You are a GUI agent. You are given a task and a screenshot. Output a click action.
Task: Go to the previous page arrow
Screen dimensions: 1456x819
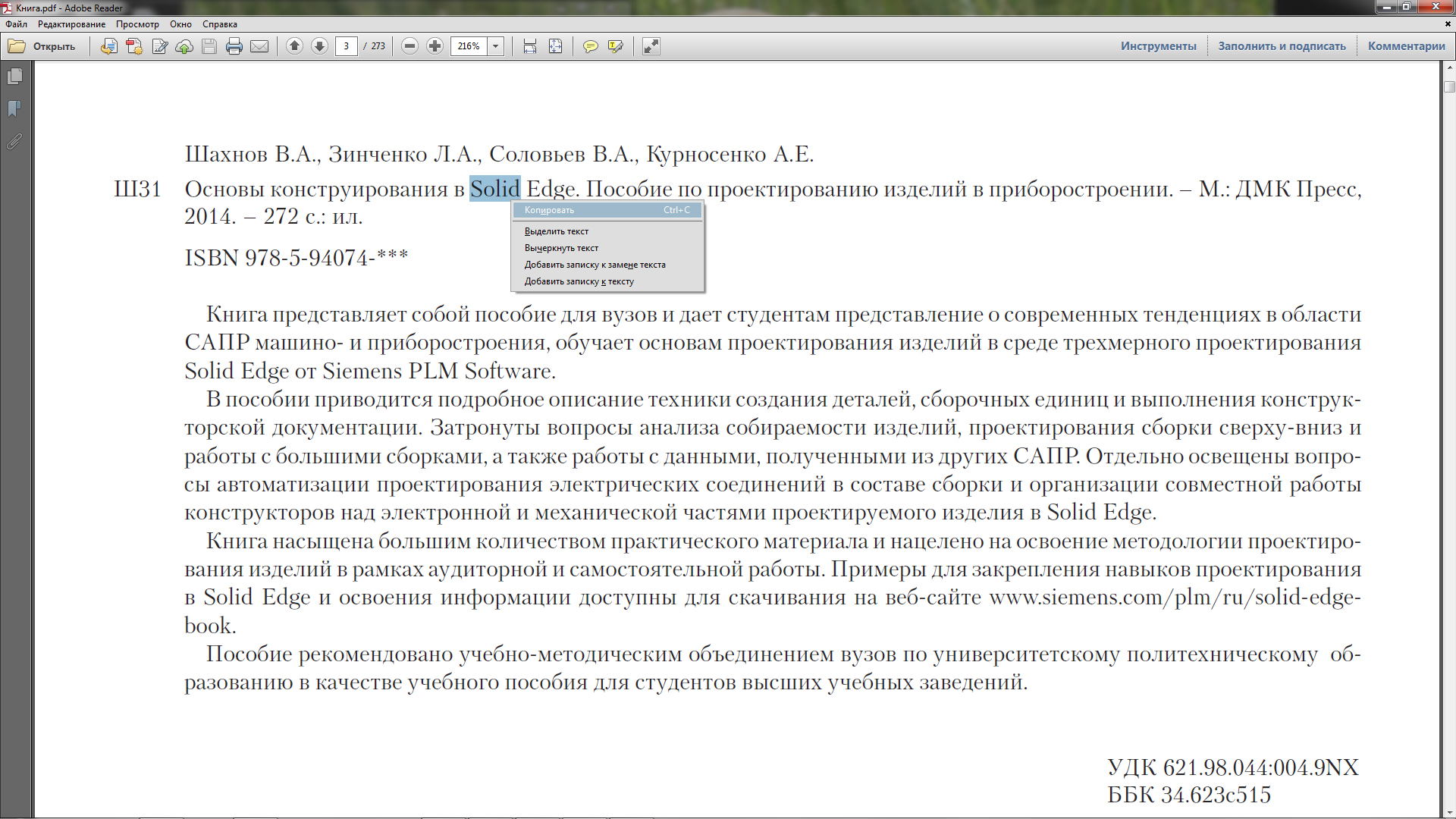click(295, 46)
